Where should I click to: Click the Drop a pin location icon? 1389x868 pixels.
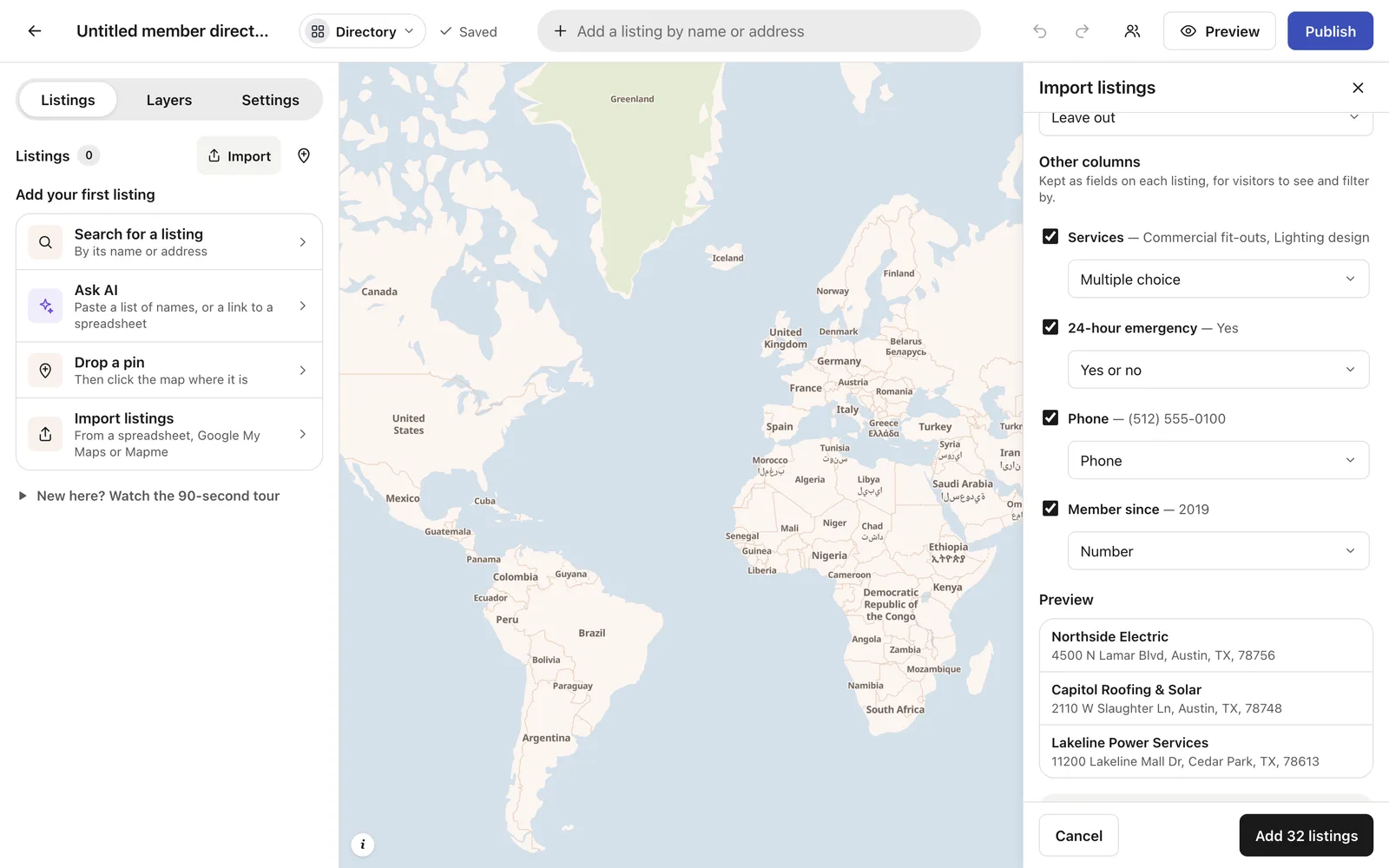point(45,370)
